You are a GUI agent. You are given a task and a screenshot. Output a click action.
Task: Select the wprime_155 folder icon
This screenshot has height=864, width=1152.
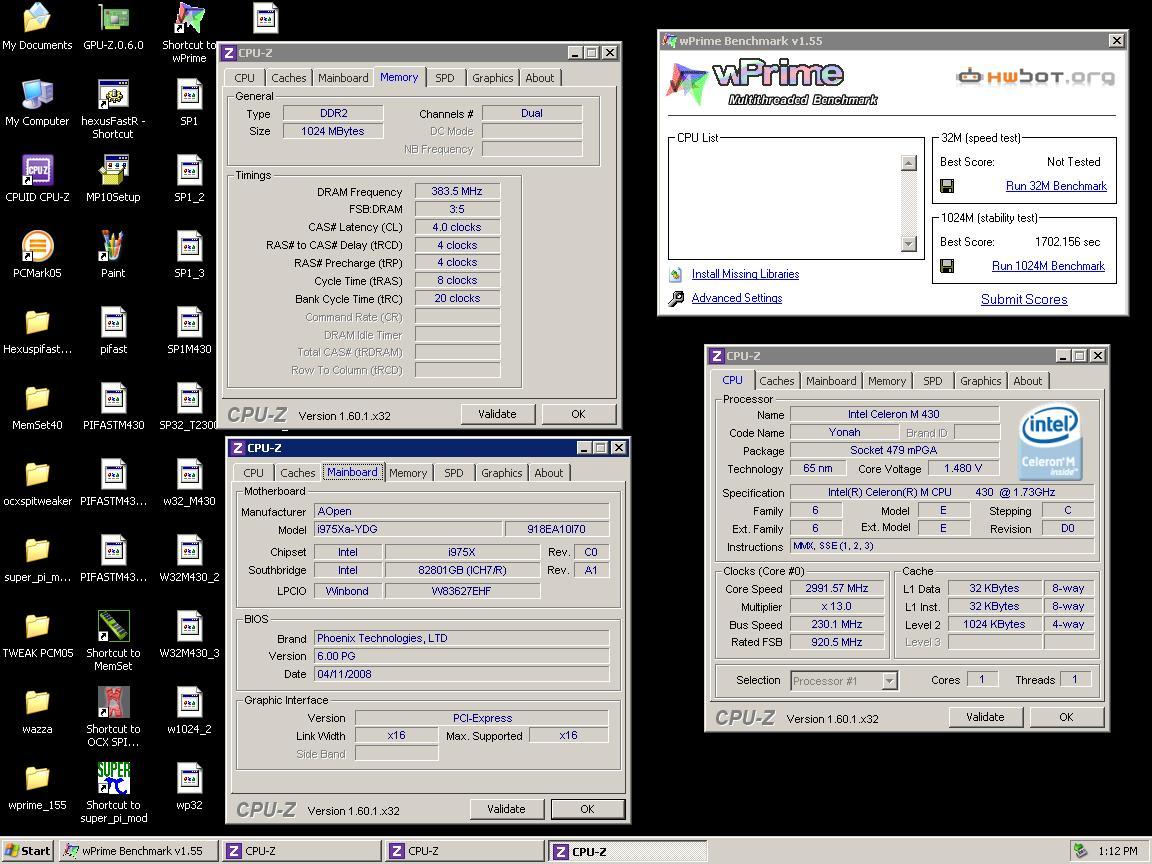37,787
